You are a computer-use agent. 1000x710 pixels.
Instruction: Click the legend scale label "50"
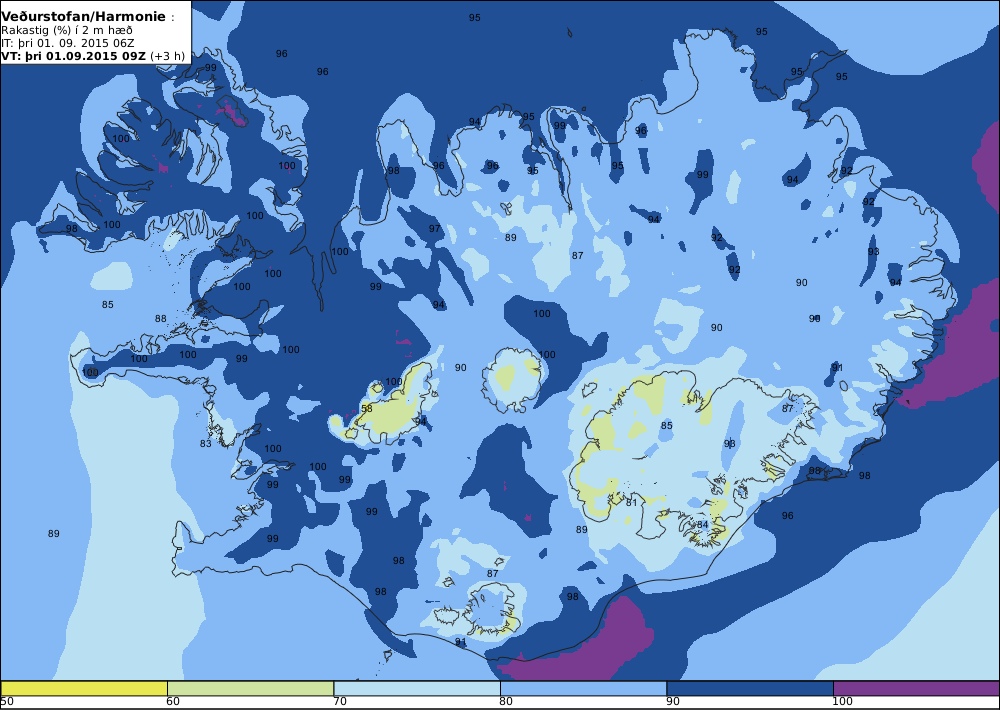point(7,702)
